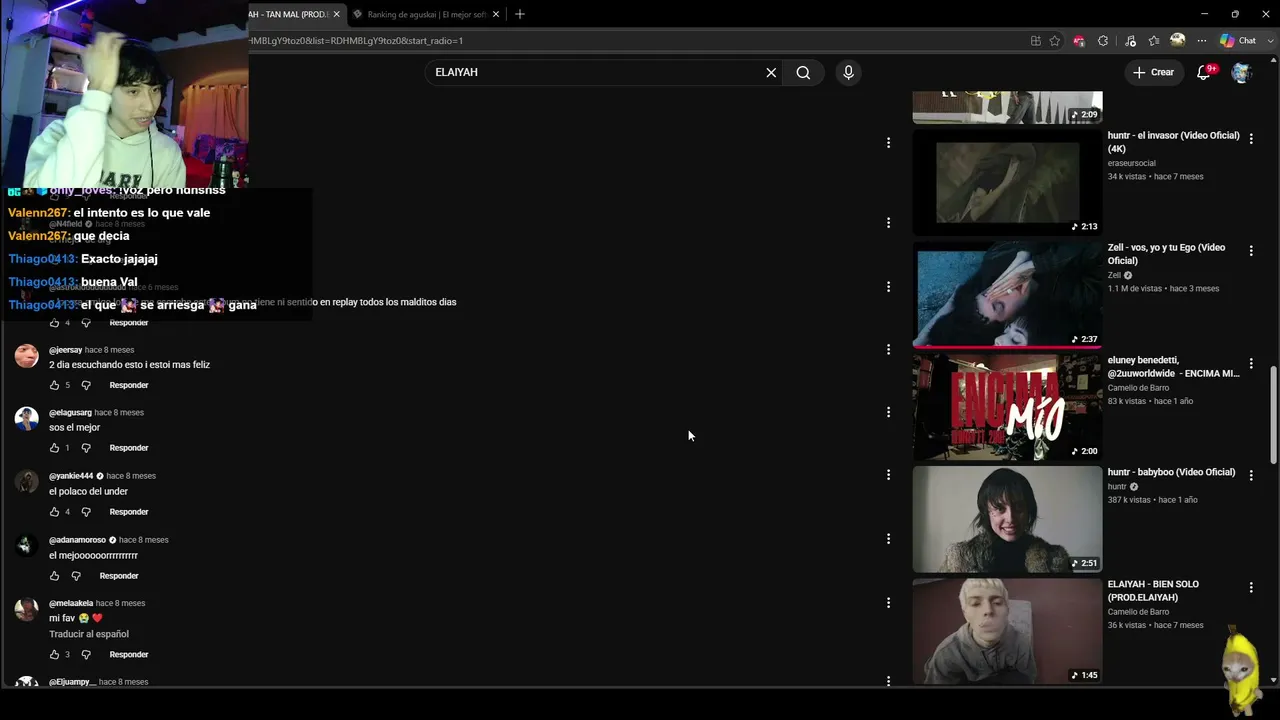Reply to 'el polaco del under' comment
The image size is (1280, 720).
point(129,512)
